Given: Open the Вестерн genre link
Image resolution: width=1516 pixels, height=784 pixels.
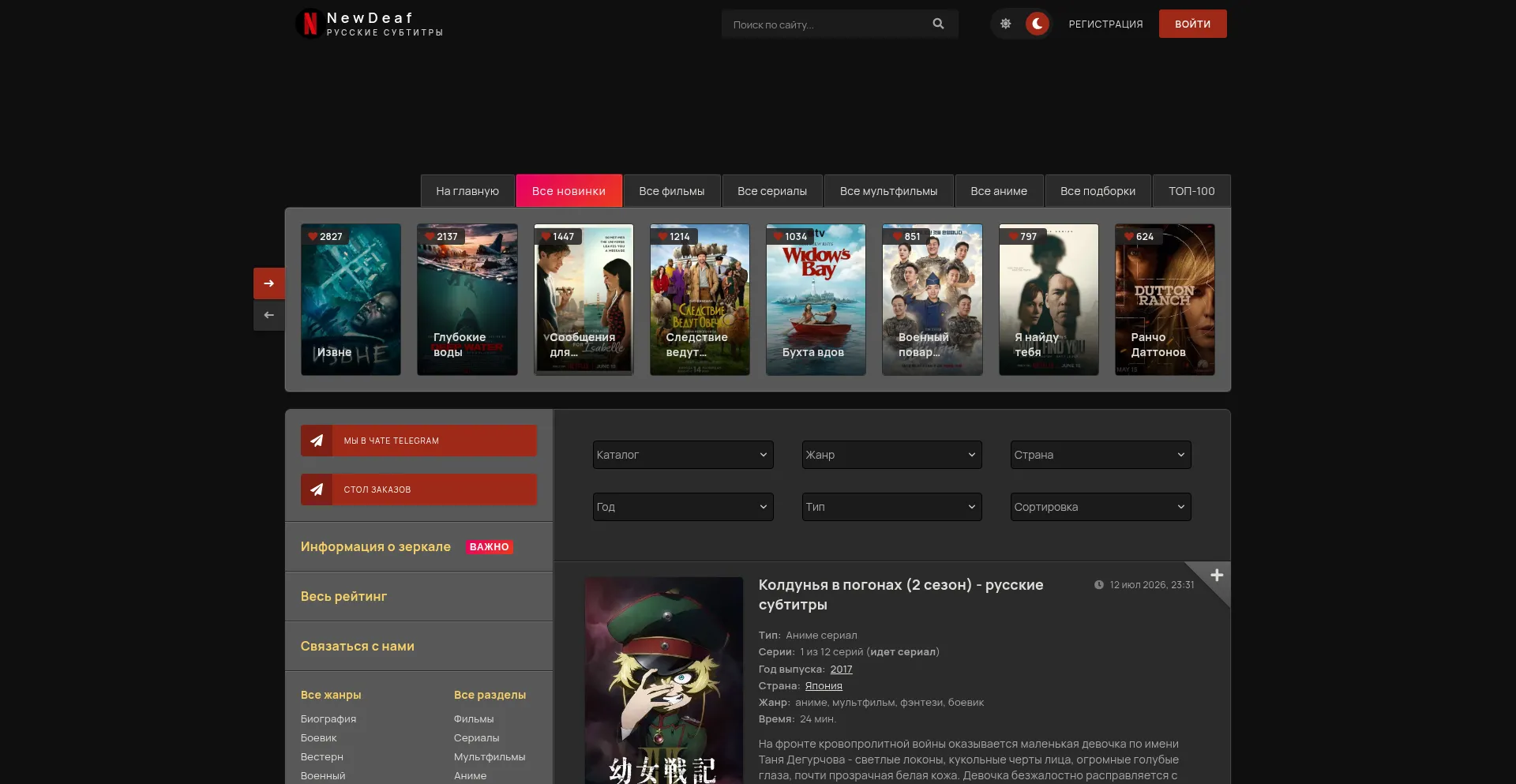Looking at the screenshot, I should click(x=322, y=756).
